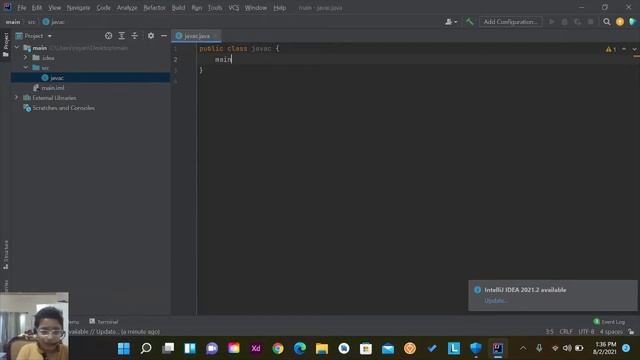This screenshot has width=640, height=360.
Task: Click the CRLF line separator status
Action: [566, 332]
